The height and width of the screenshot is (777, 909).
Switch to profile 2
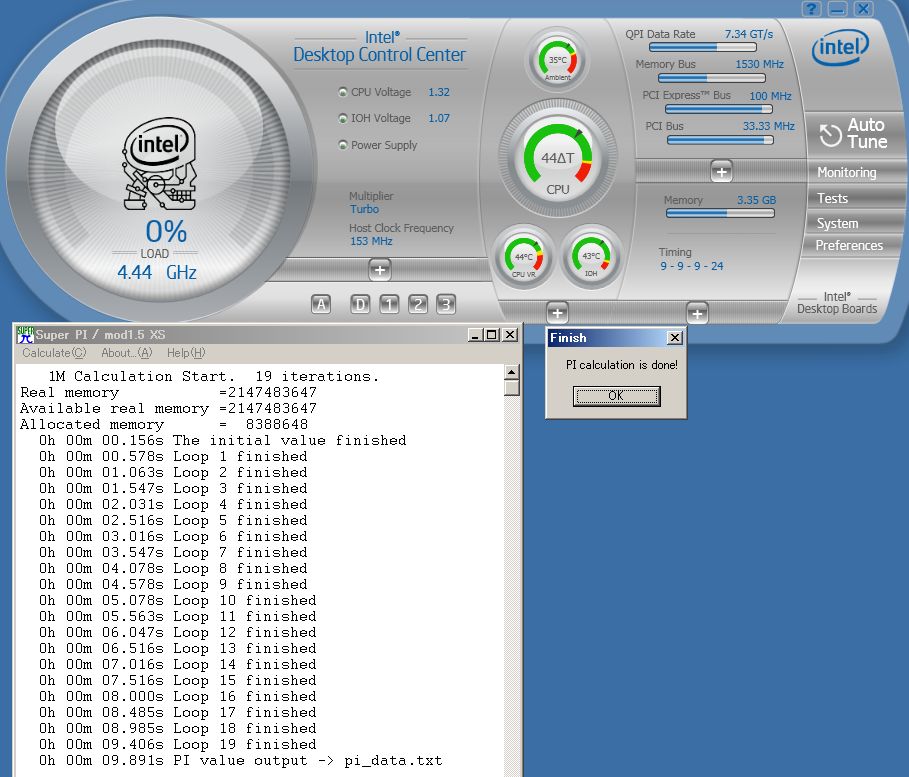pyautogui.click(x=418, y=304)
